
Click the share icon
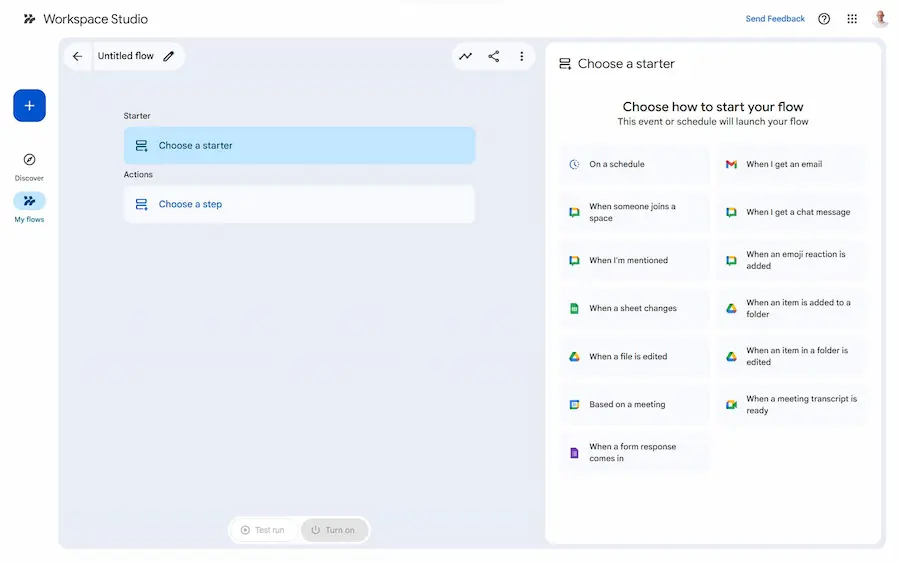coord(494,56)
